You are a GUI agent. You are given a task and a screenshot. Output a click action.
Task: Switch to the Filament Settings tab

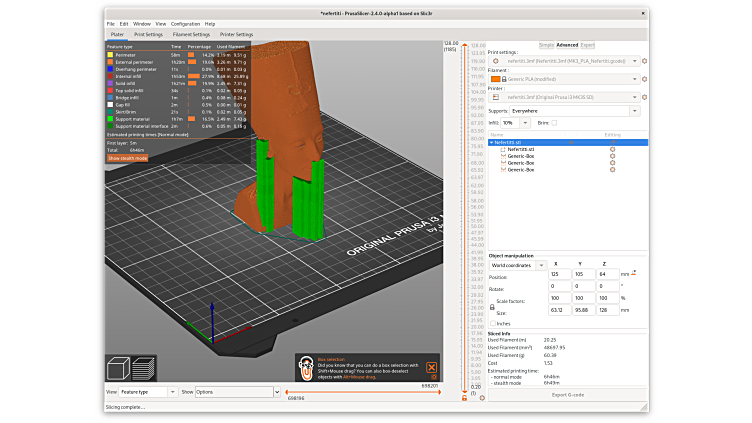191,34
